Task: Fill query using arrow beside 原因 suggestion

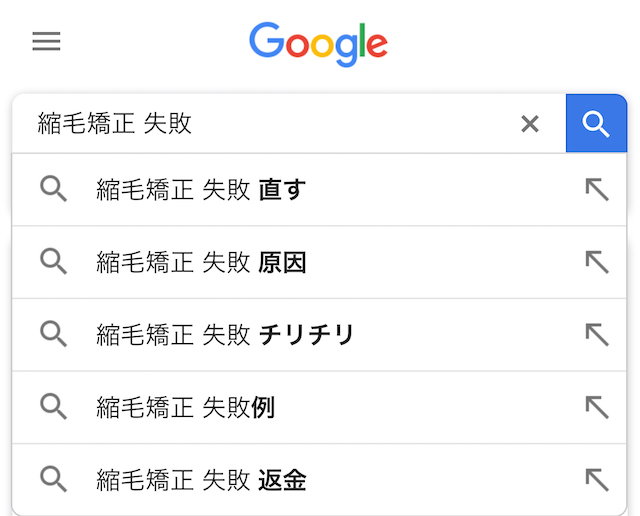Action: pos(597,262)
